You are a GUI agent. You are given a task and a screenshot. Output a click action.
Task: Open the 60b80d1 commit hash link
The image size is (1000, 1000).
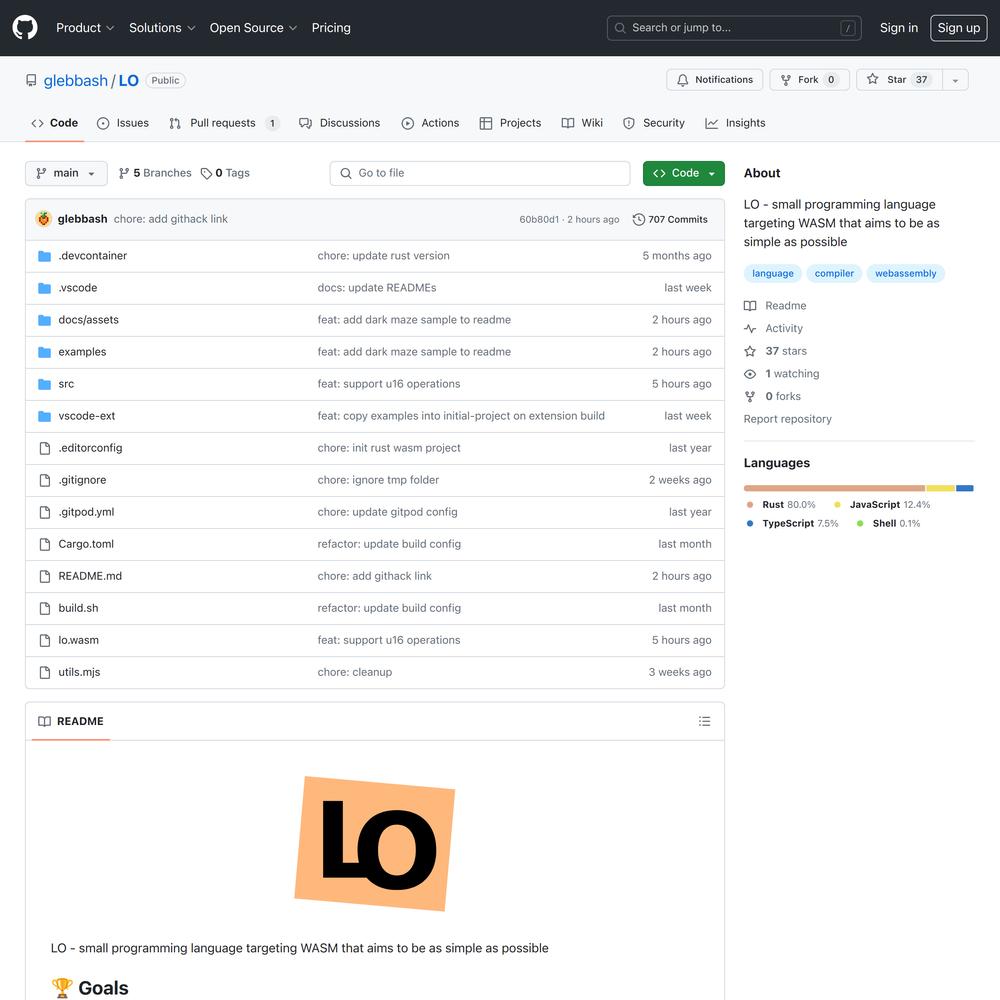click(x=539, y=219)
